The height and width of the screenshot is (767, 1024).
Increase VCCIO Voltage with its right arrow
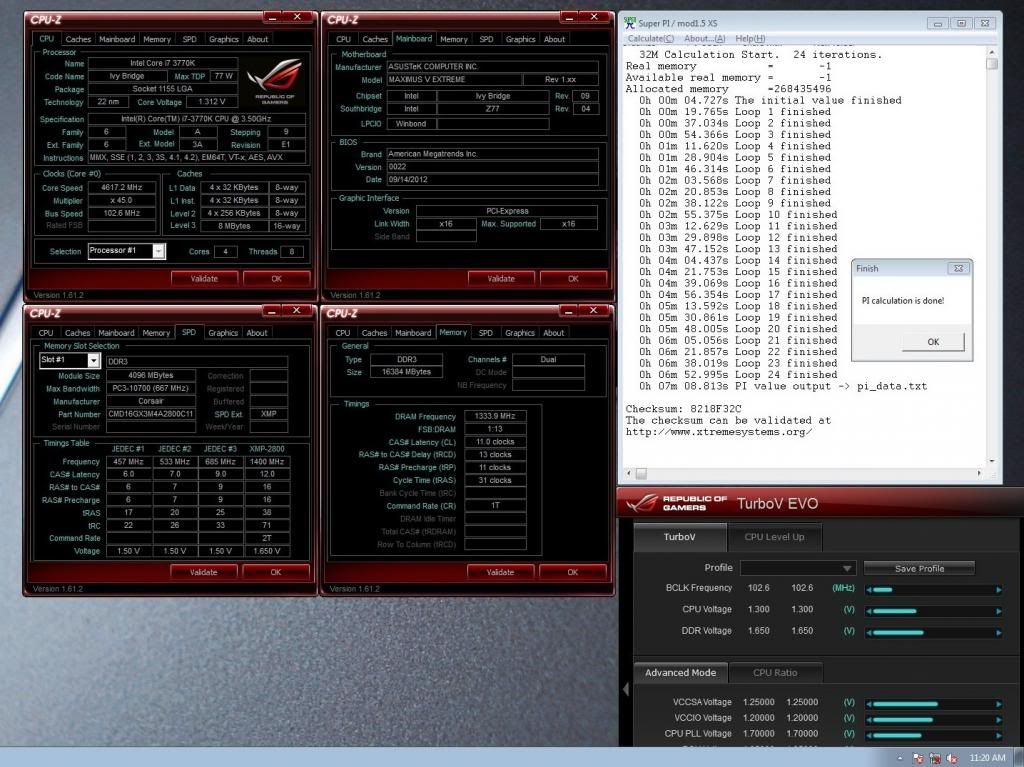coord(999,719)
